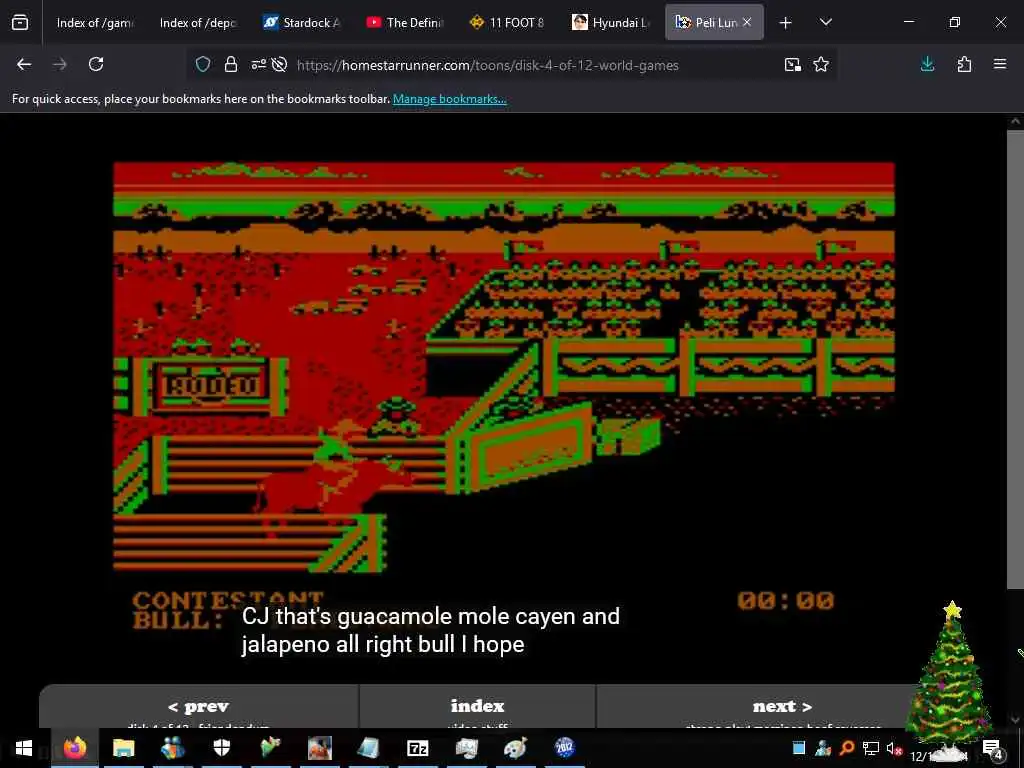Expand the list all tabs dropdown
The height and width of the screenshot is (768, 1024).
pyautogui.click(x=825, y=22)
